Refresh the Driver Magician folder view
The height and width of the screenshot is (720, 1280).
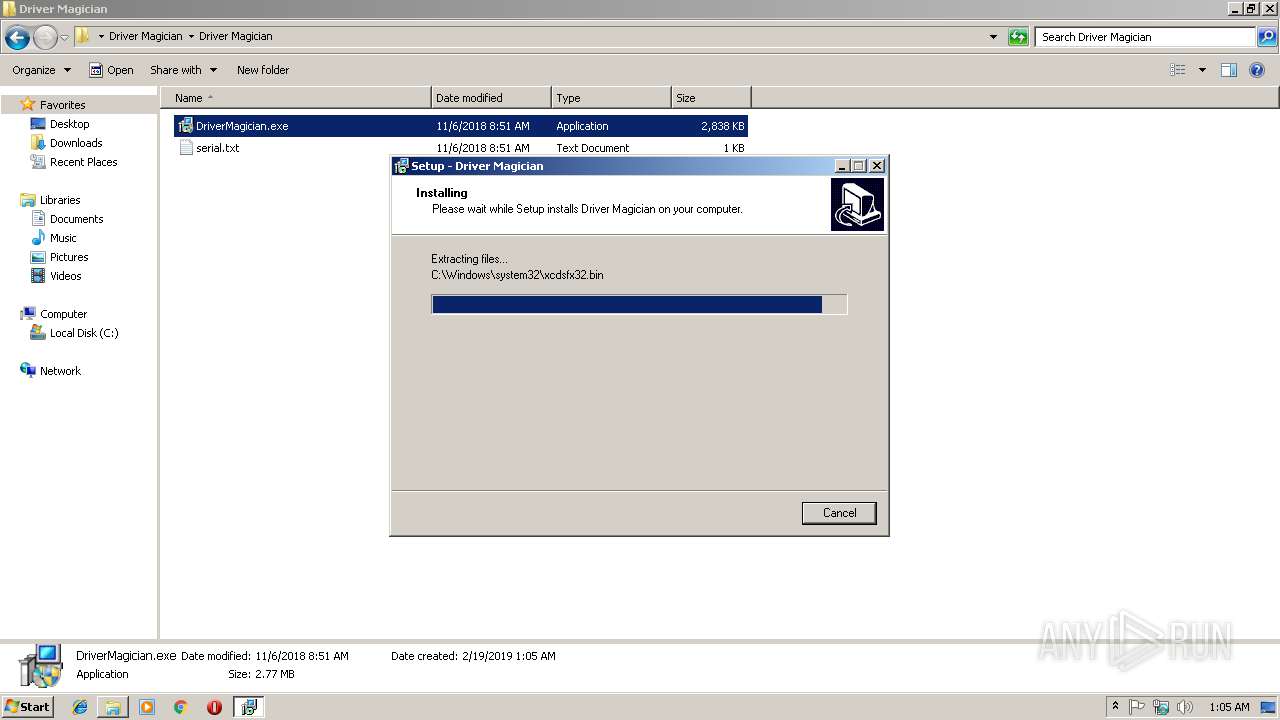(1018, 37)
